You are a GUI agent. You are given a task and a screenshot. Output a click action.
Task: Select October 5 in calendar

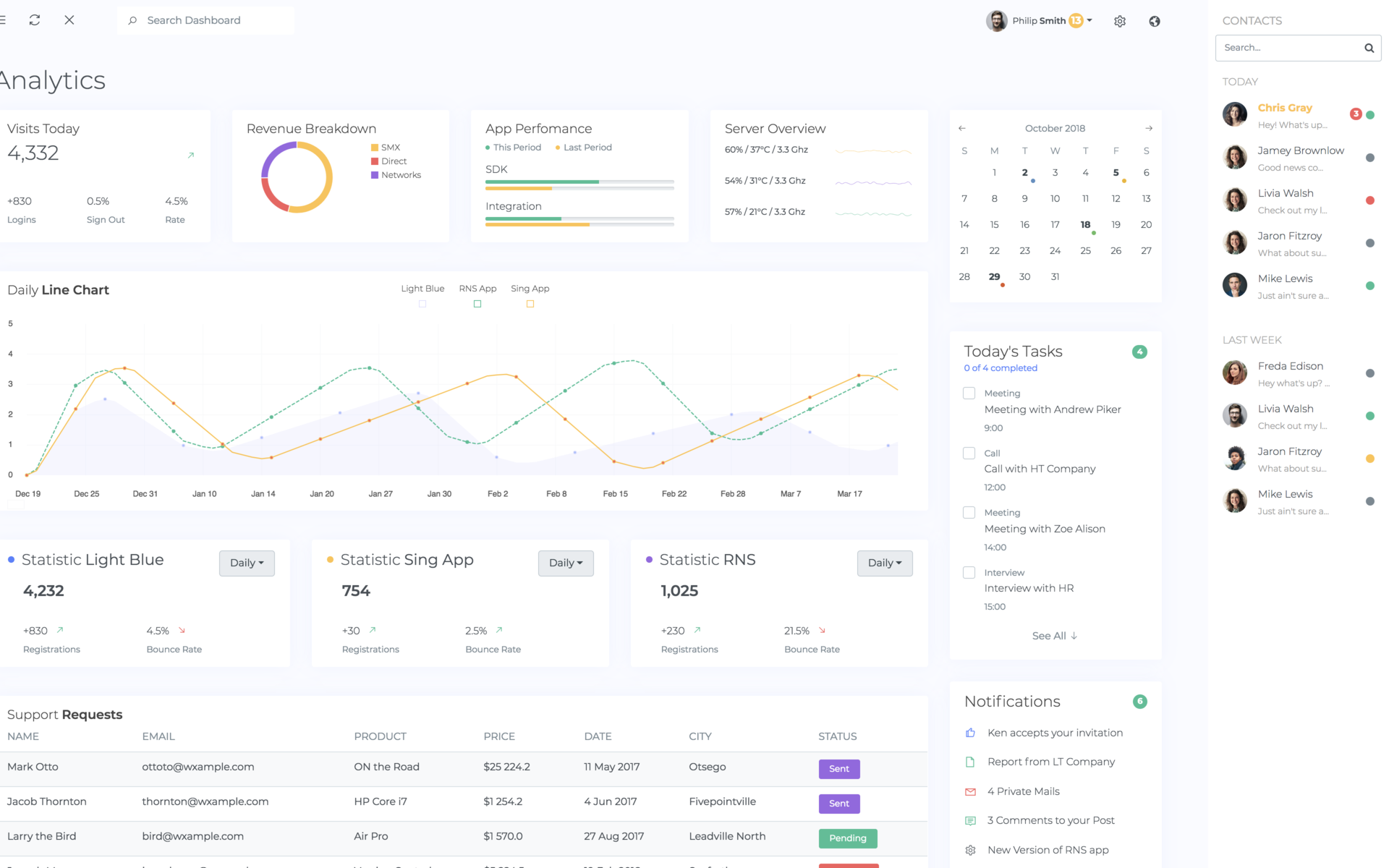[1116, 173]
